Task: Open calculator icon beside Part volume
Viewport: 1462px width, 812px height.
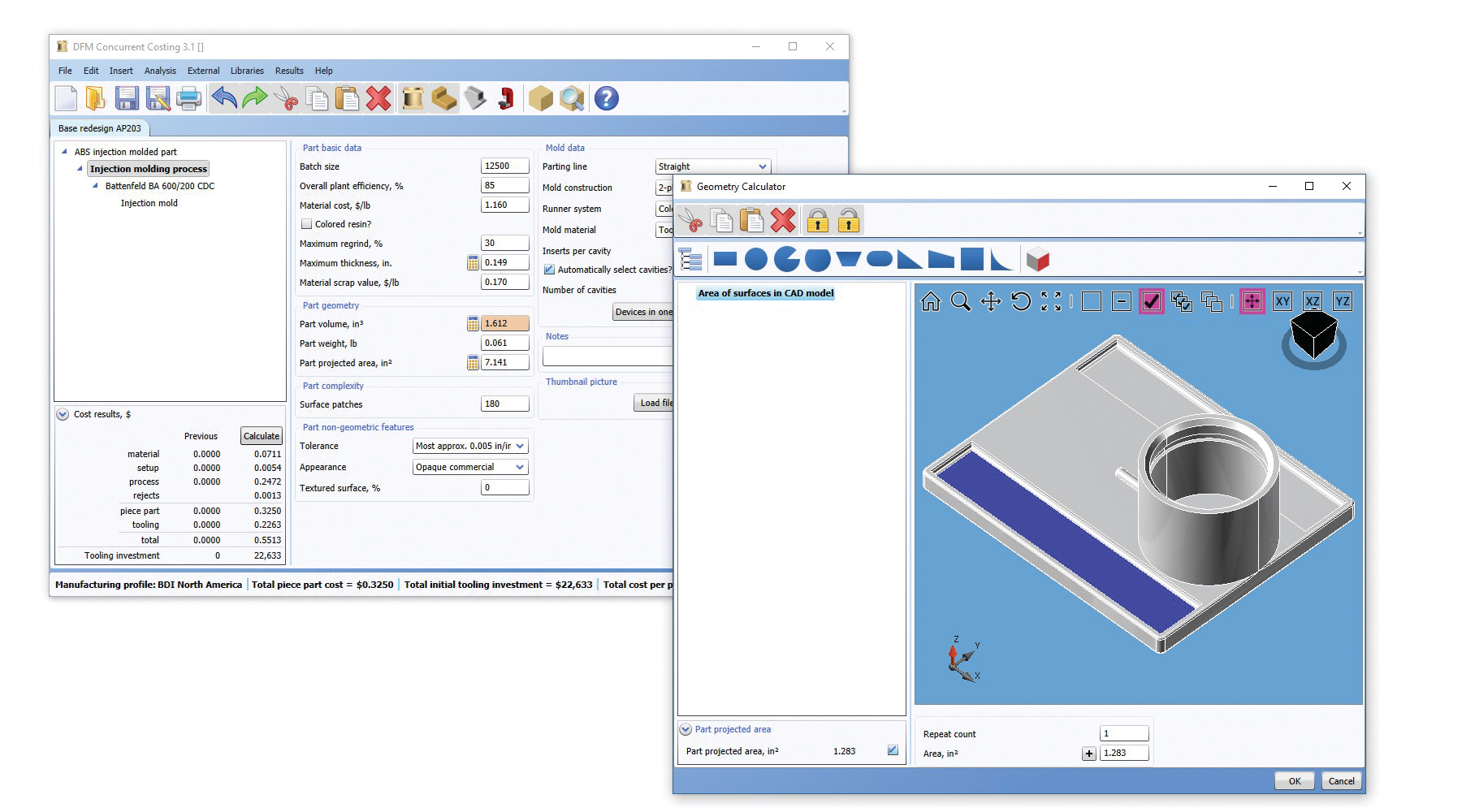Action: click(473, 324)
